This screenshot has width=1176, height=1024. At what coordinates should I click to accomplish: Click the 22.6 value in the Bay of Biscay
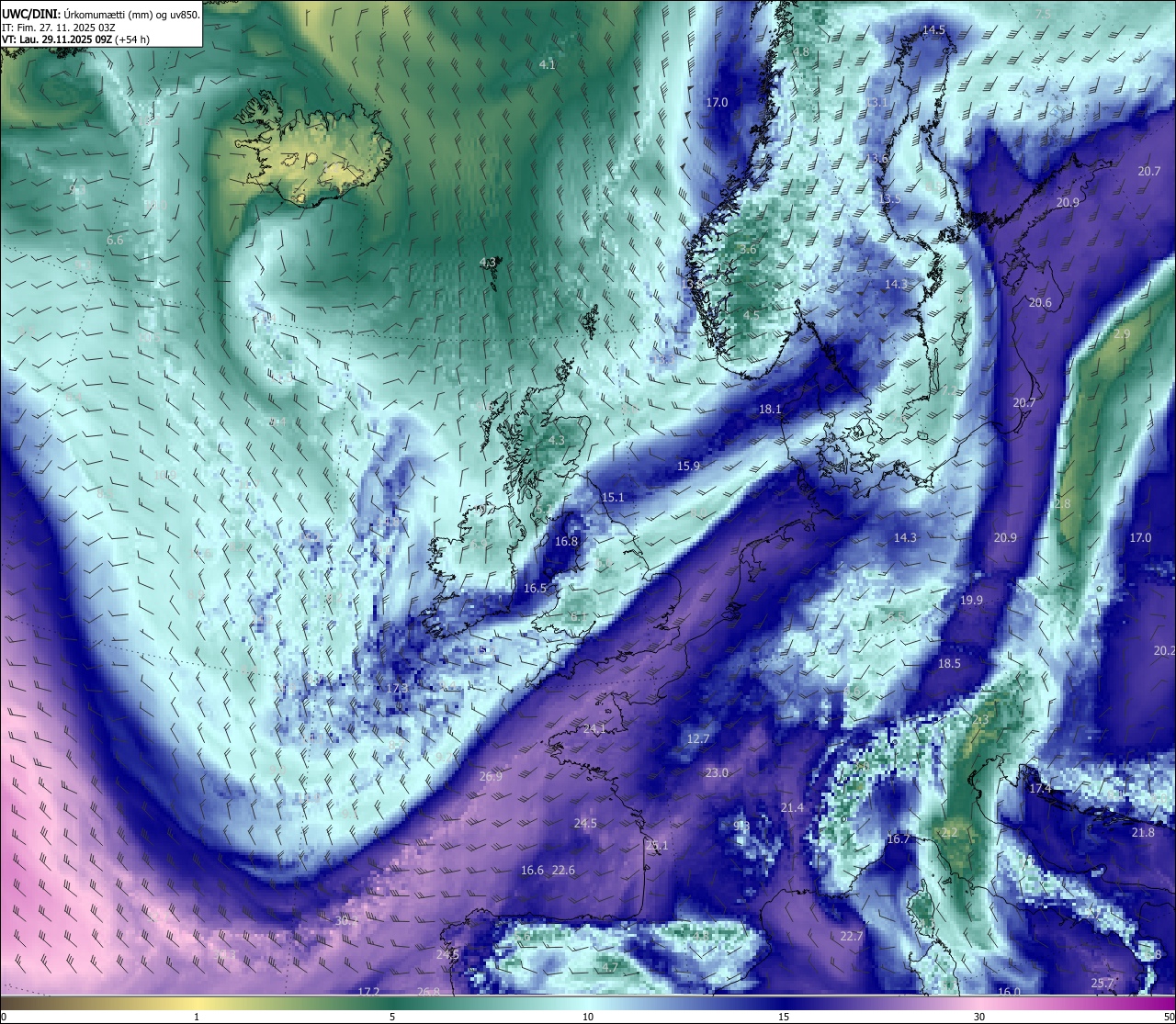563,871
